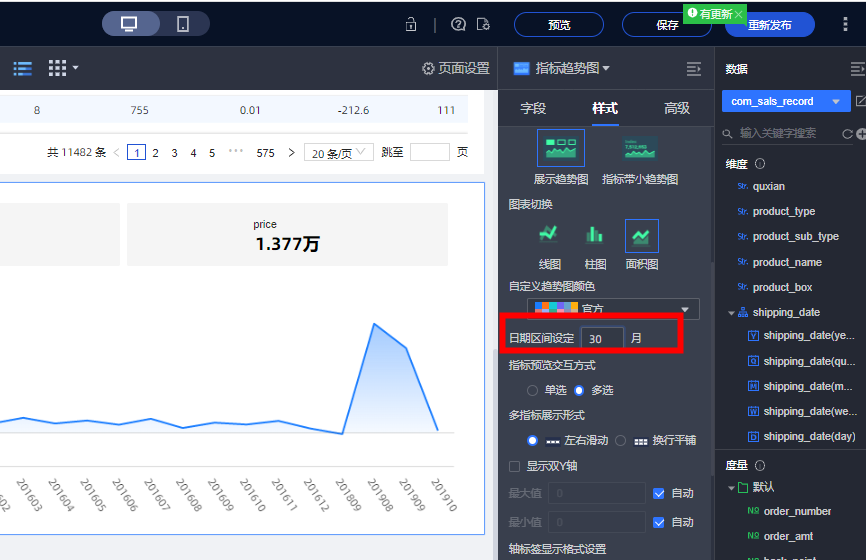This screenshot has width=866, height=560.
Task: Switch to mobile layout icon
Action: 183,24
